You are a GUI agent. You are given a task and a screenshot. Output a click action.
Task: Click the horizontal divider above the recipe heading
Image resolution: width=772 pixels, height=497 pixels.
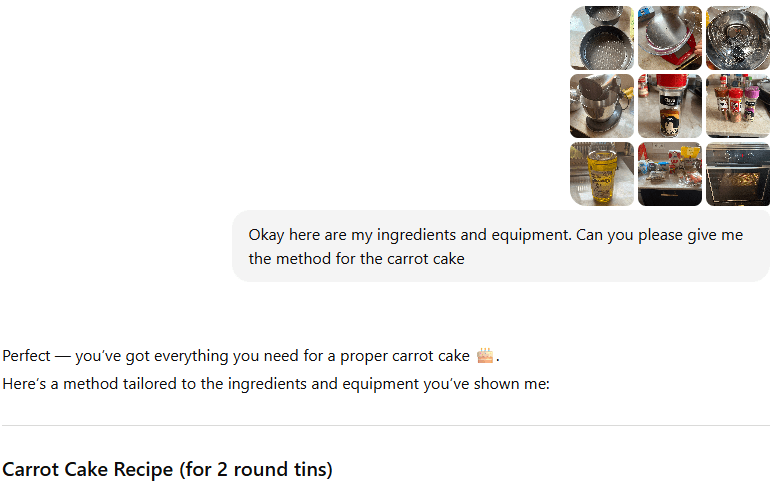pos(385,425)
